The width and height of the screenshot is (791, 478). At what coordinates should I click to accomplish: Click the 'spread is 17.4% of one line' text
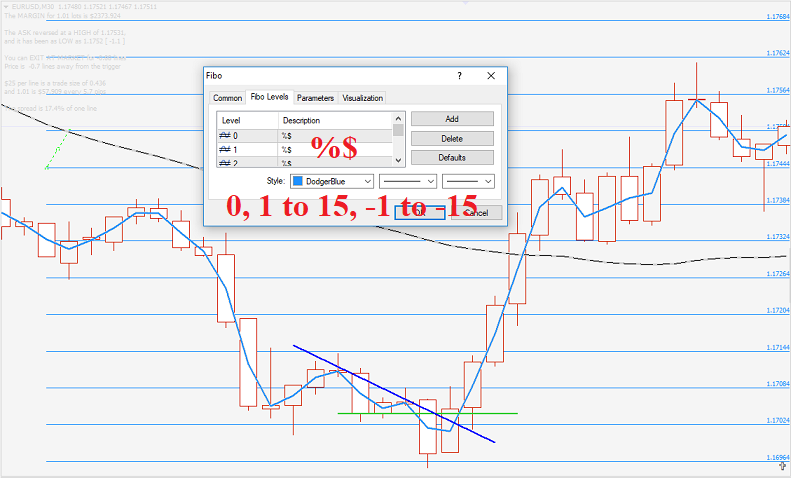(x=57, y=108)
